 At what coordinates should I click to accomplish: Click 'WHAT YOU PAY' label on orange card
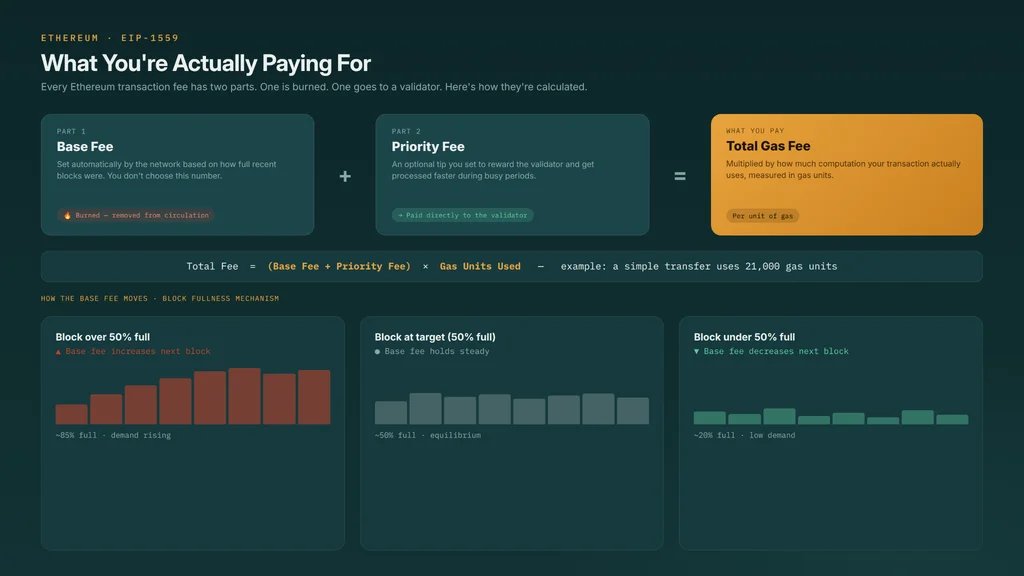(x=755, y=131)
